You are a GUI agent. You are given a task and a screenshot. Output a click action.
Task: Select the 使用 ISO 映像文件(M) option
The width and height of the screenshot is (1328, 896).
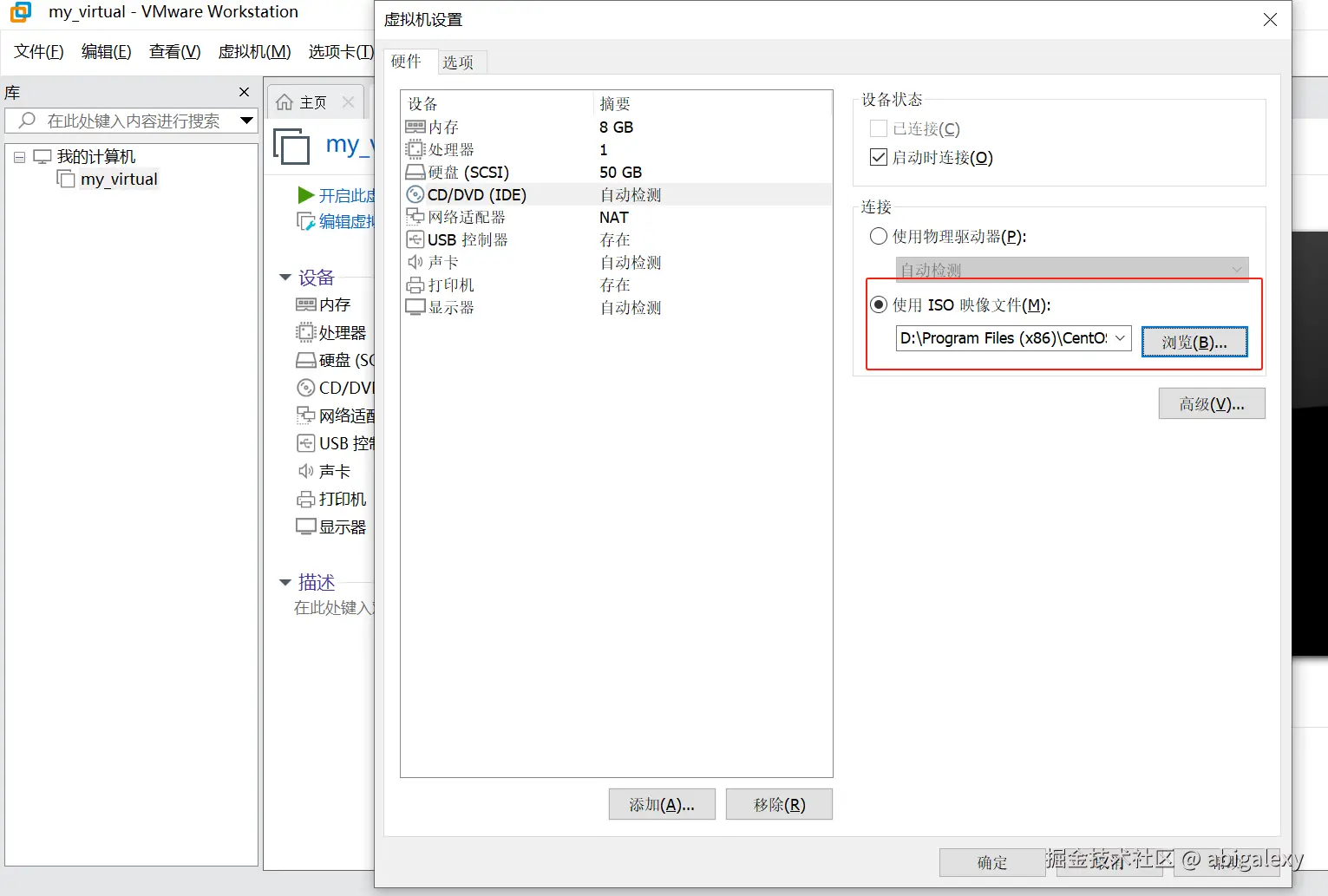coord(878,304)
